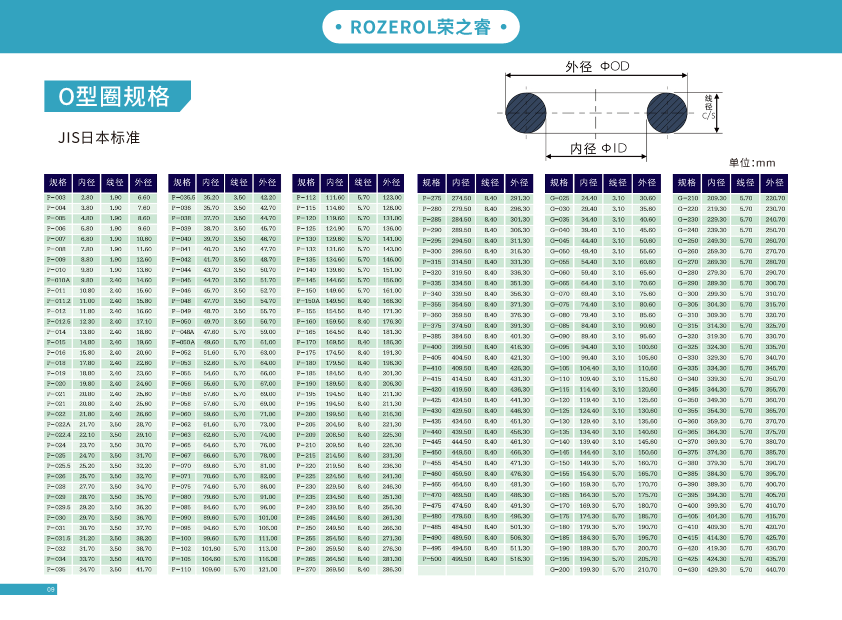Image resolution: width=842 pixels, height=620 pixels.
Task: Click the P-275 spec cell
Action: (431, 198)
